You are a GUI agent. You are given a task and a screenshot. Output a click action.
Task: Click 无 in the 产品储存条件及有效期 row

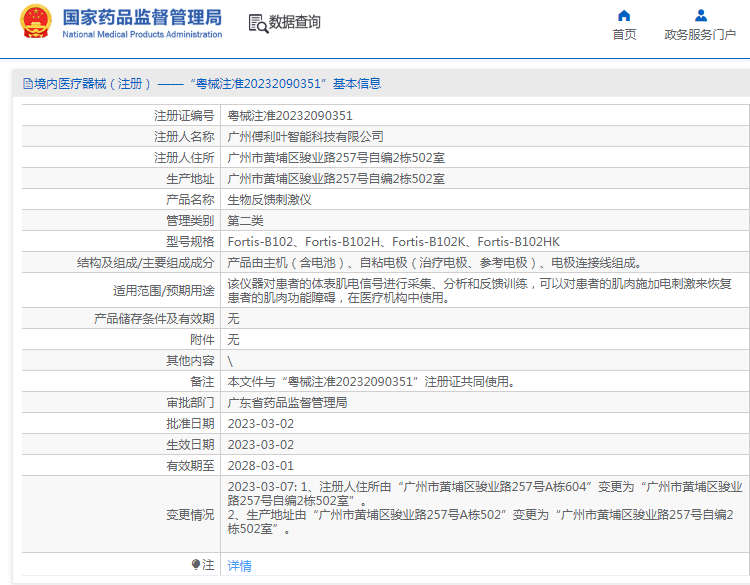233,319
